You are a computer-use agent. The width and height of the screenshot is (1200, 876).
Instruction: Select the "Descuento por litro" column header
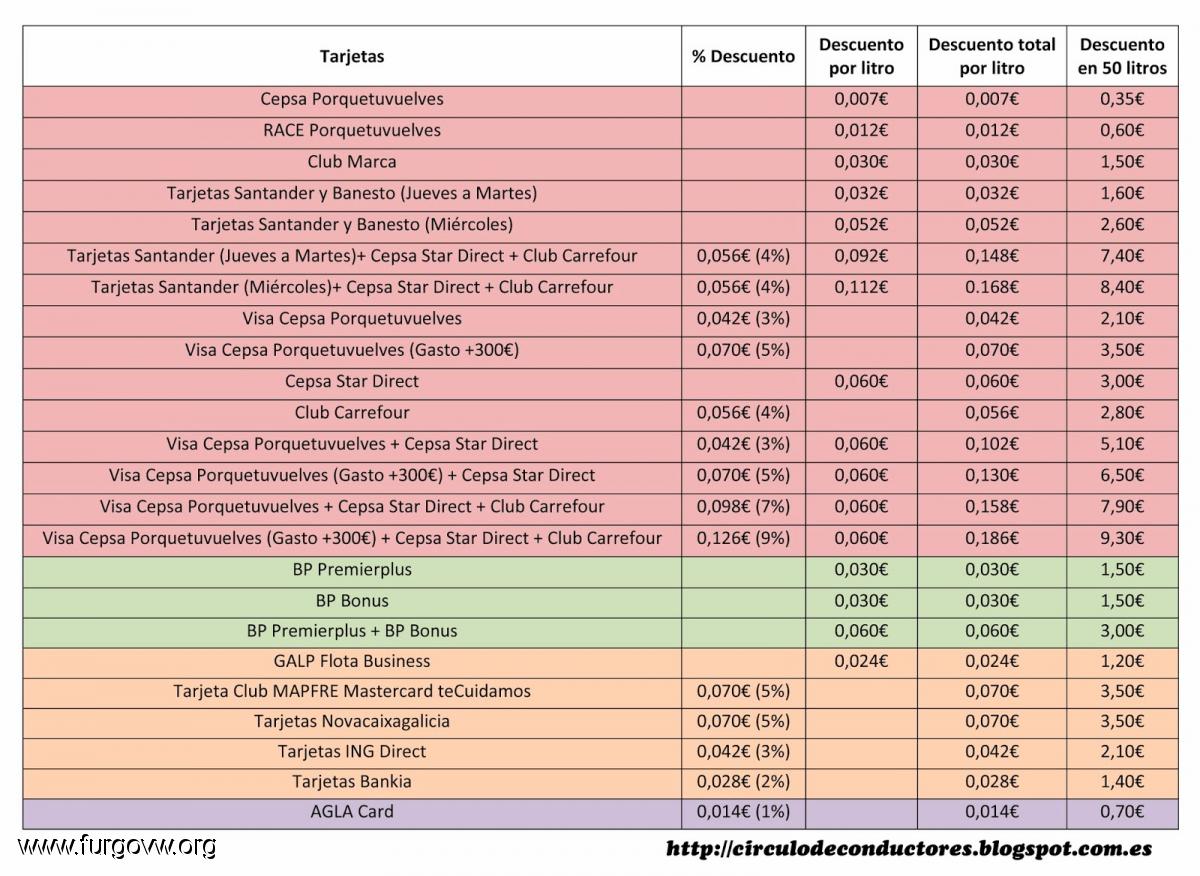pyautogui.click(x=861, y=56)
